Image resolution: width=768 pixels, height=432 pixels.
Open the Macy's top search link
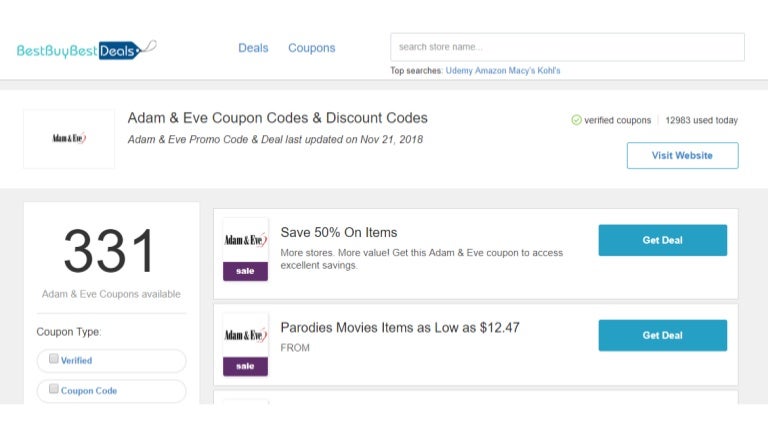coord(522,71)
